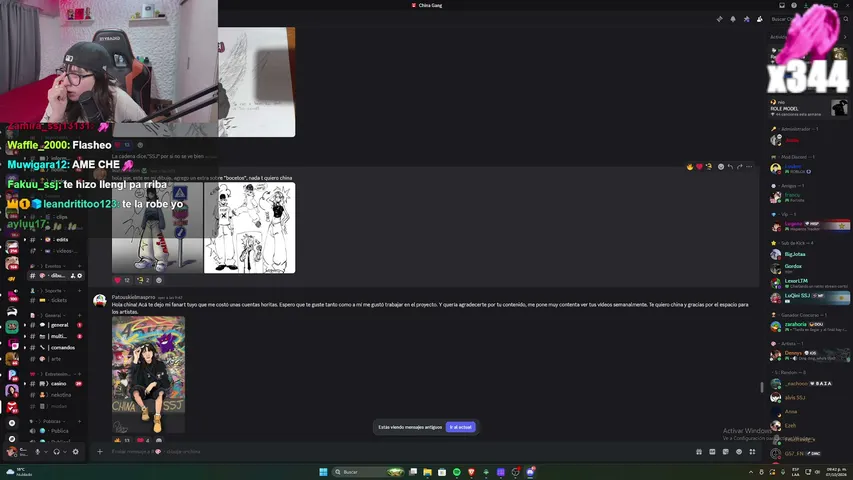Expand threads under general channel
This screenshot has height=480, width=853.
[x=24, y=325]
